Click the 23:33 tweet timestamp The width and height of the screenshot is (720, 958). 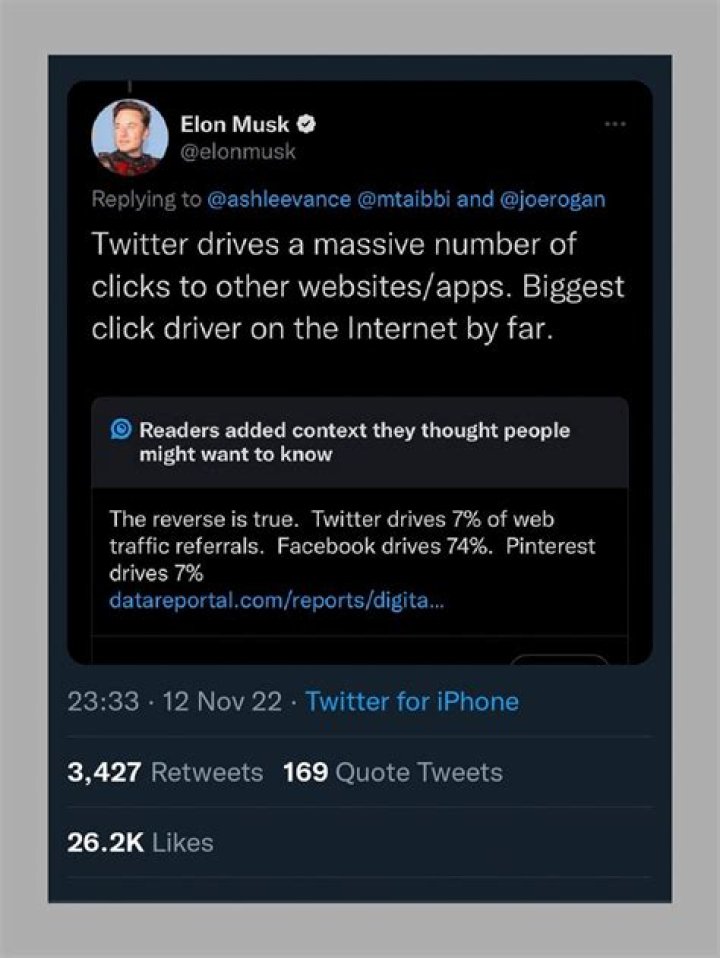(102, 701)
